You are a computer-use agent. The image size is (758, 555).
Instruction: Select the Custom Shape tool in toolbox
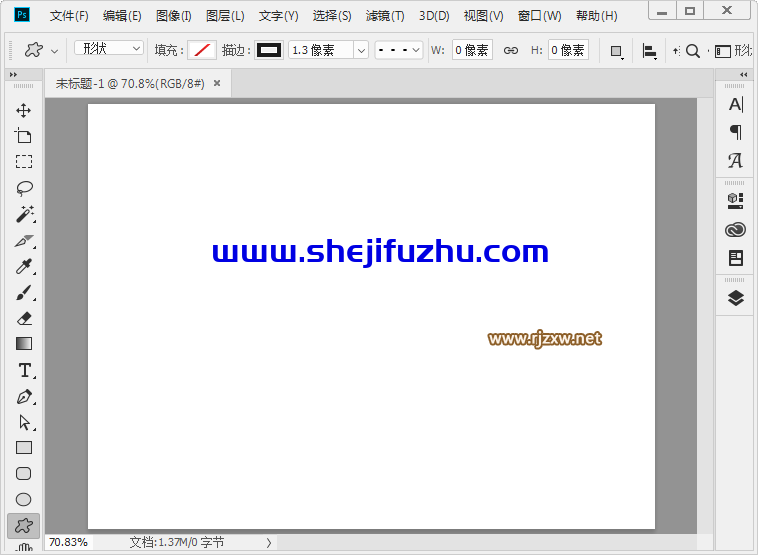click(24, 526)
